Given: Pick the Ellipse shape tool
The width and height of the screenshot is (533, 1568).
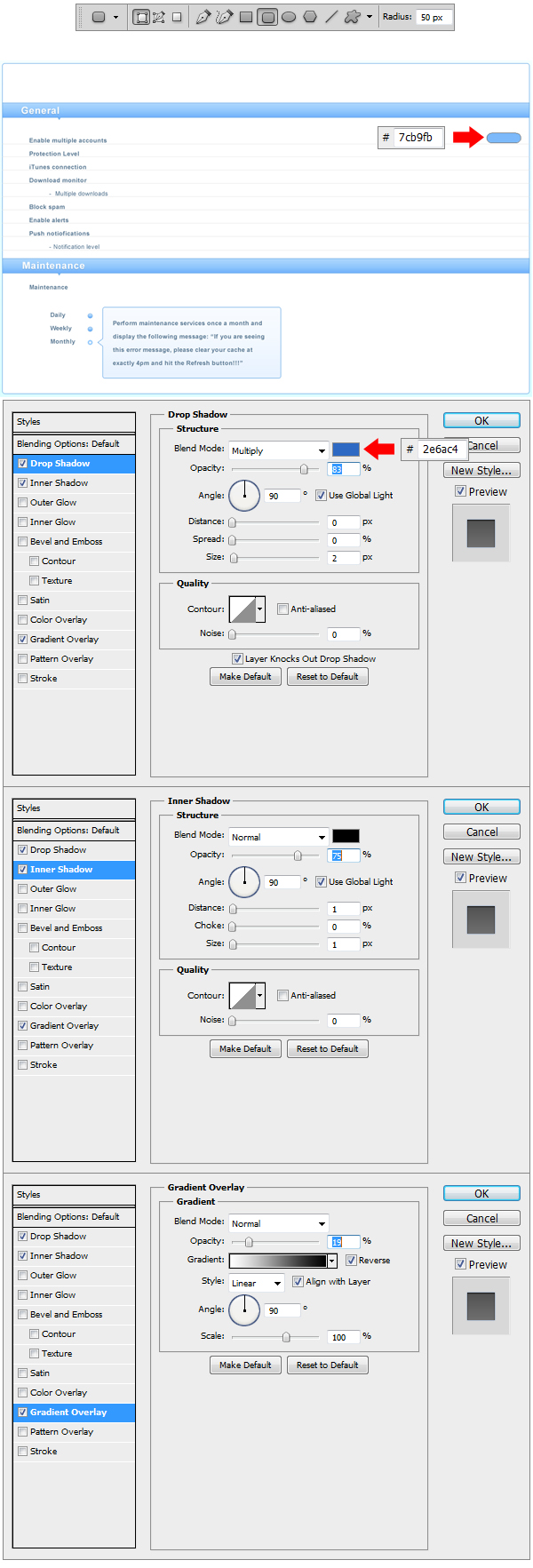Looking at the screenshot, I should [289, 17].
